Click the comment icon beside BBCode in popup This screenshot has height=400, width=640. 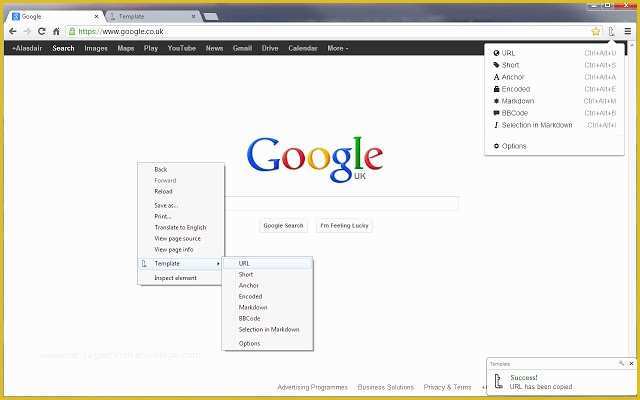(496, 113)
